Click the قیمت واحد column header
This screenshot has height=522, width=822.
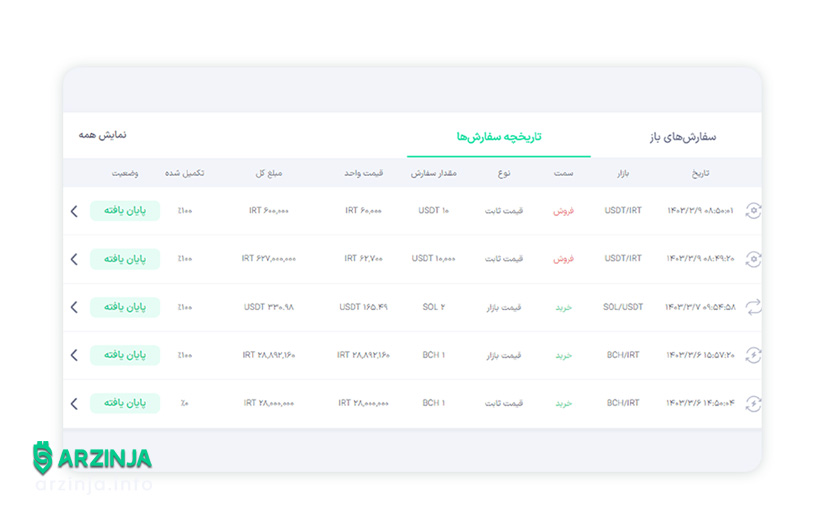(x=363, y=173)
